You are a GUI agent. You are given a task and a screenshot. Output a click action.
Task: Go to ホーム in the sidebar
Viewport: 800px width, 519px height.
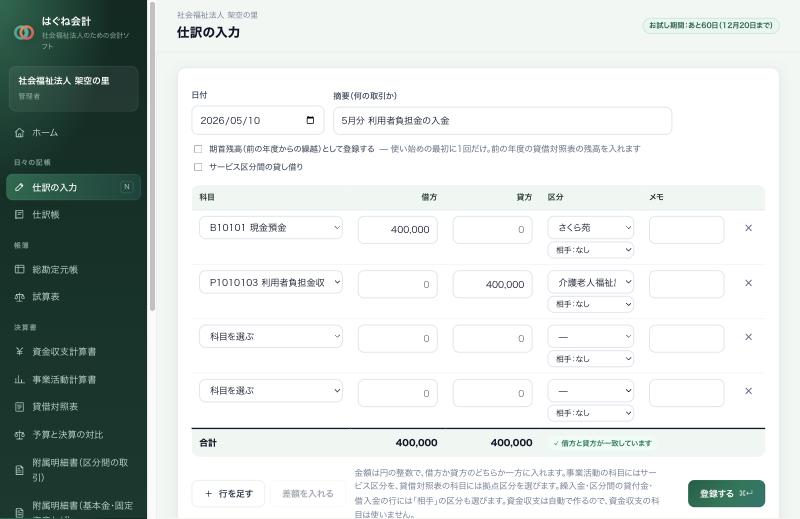73,133
